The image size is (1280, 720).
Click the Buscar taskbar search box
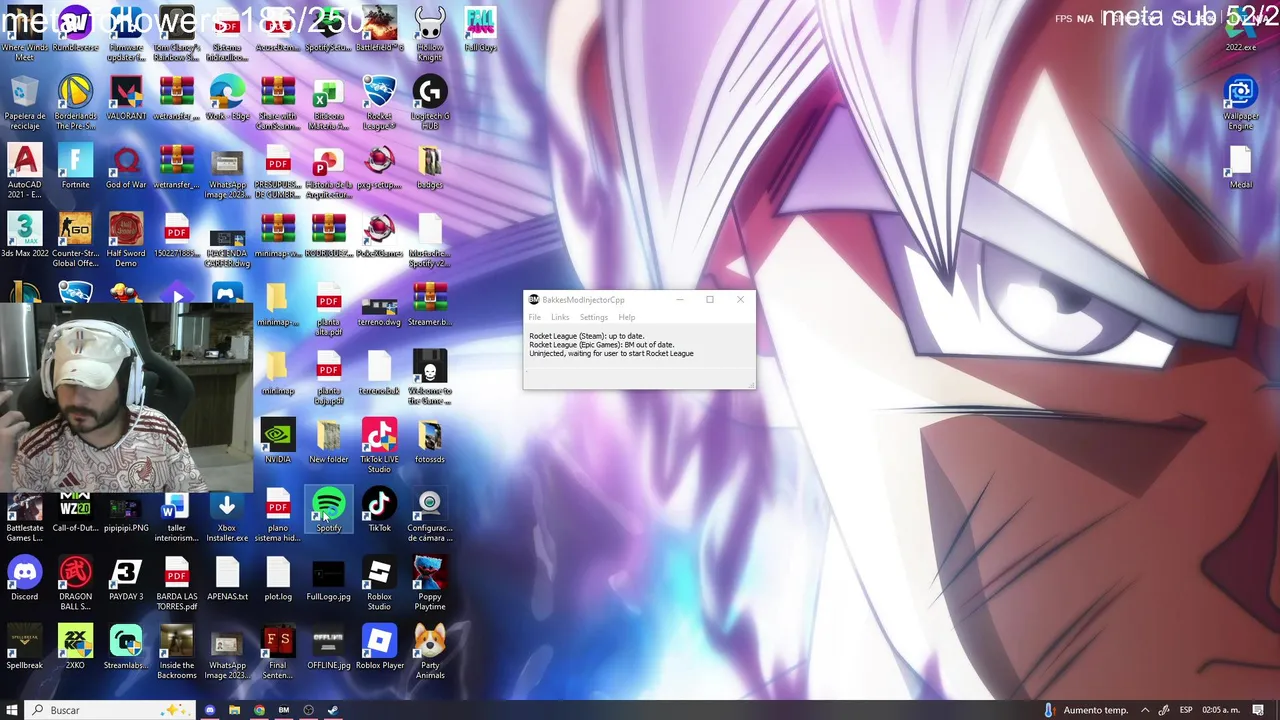(108, 710)
